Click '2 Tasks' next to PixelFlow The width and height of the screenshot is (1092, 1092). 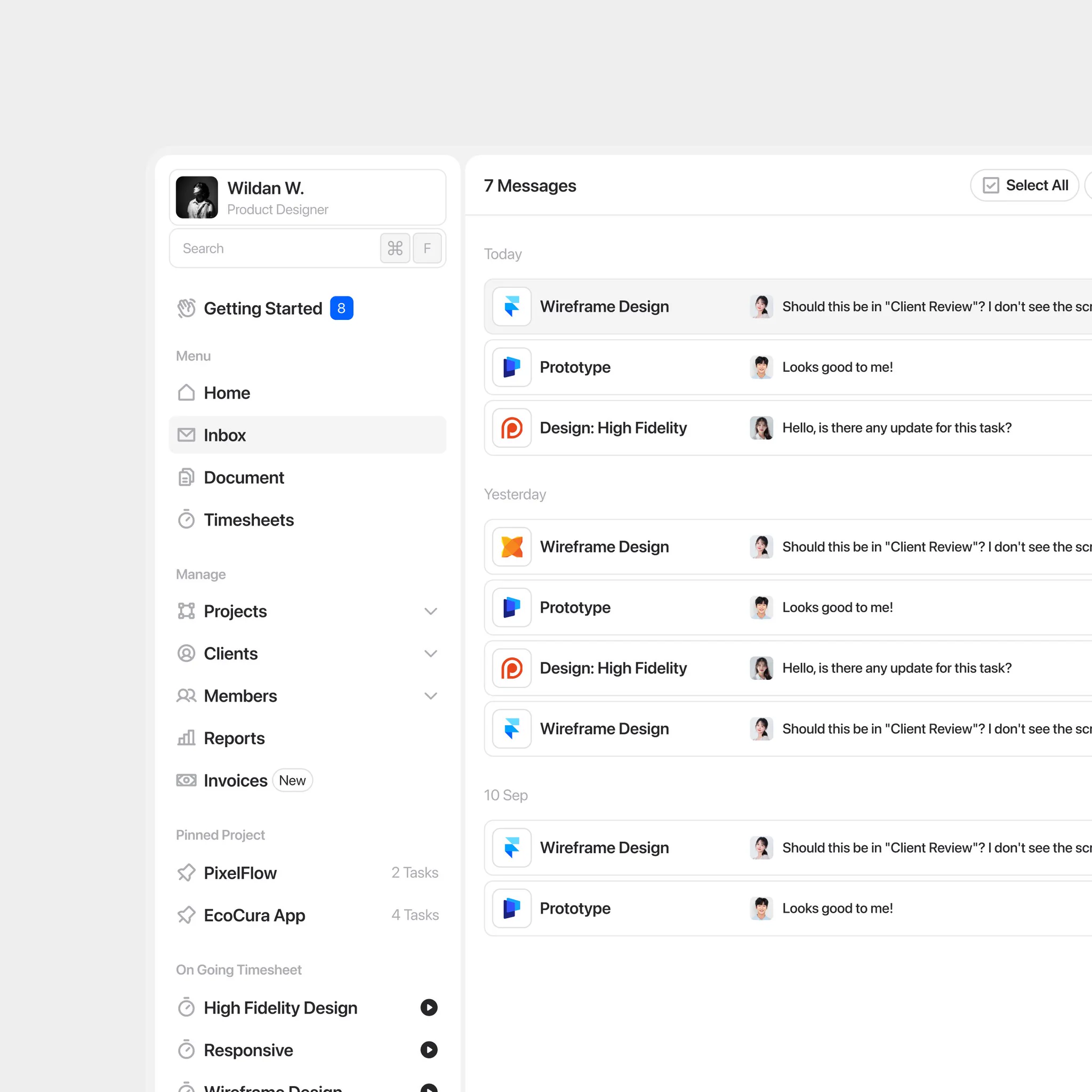pos(415,872)
